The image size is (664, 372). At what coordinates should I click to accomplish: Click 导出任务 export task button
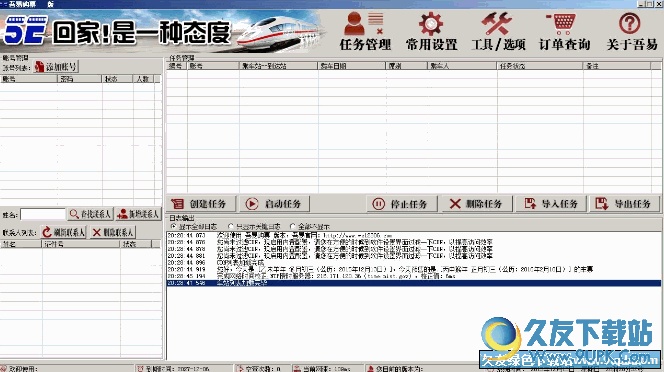624,204
